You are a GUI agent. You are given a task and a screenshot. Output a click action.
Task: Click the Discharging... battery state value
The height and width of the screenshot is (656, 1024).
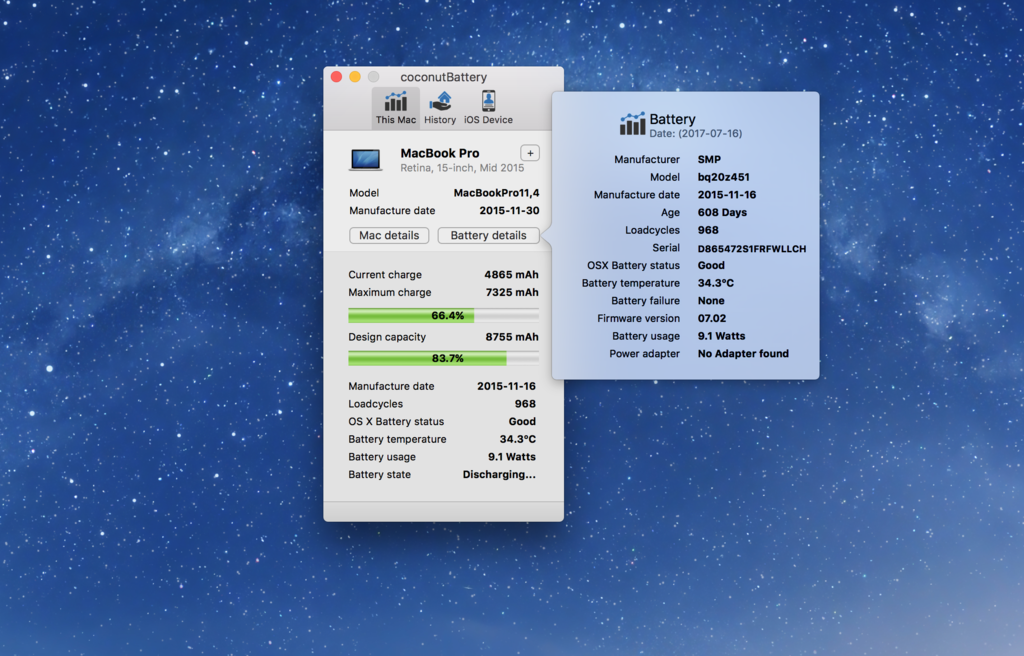tap(499, 474)
